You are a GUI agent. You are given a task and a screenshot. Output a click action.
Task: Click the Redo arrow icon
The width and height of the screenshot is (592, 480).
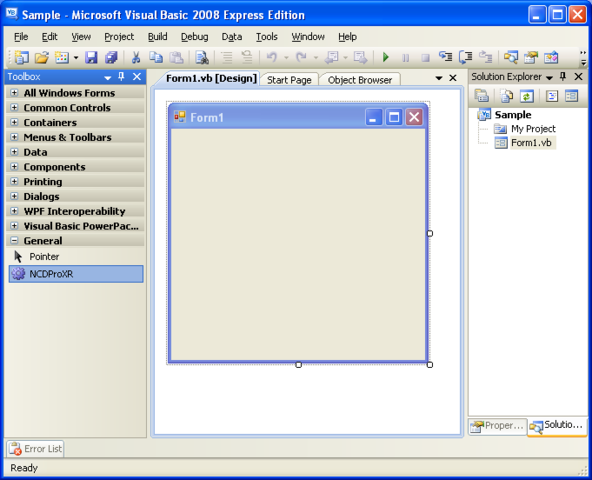pyautogui.click(x=301, y=57)
